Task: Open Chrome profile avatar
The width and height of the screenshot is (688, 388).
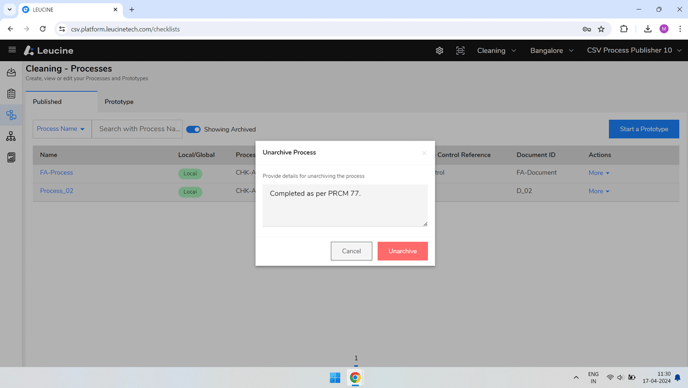Action: tap(664, 29)
